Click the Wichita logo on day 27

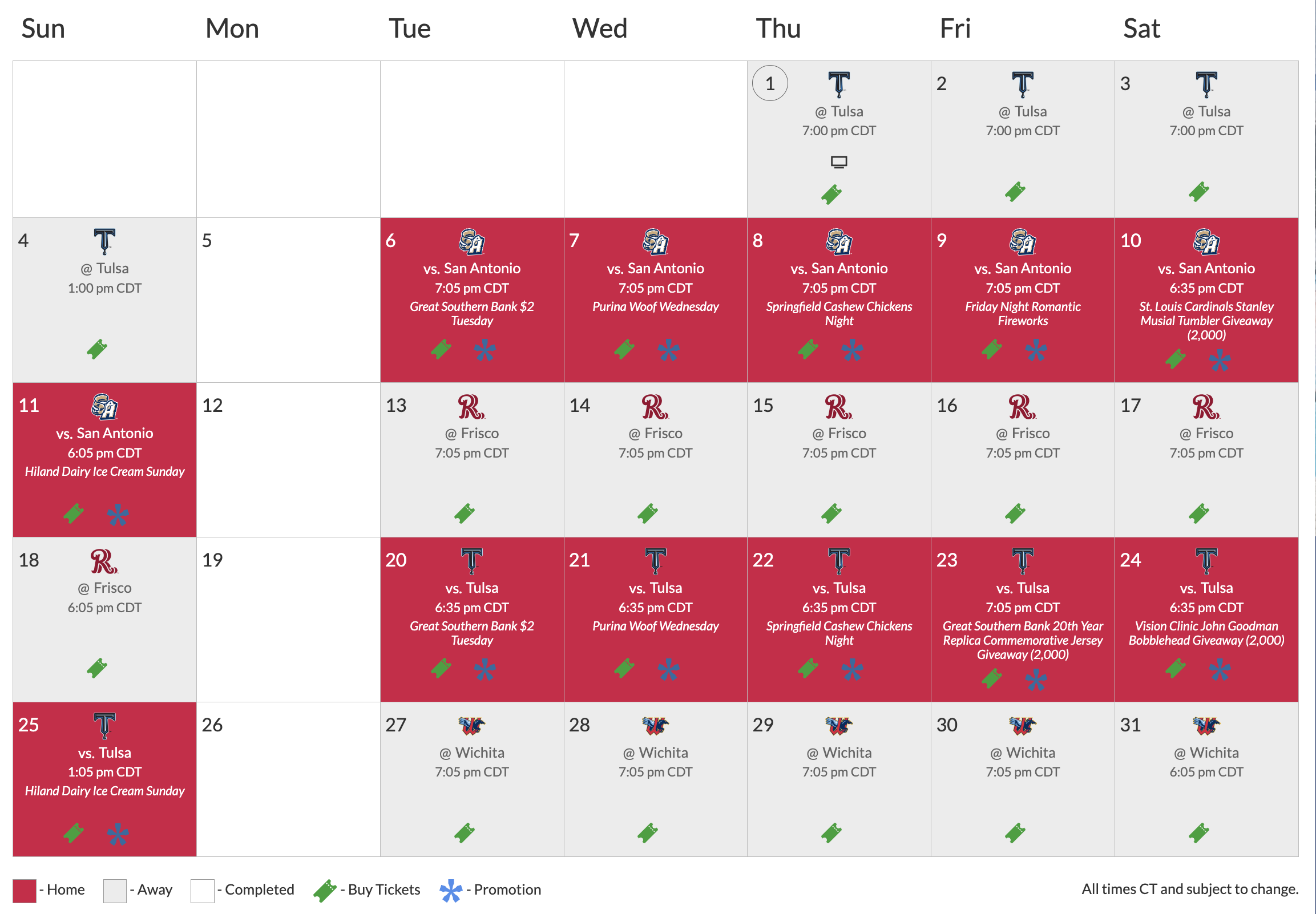[471, 726]
